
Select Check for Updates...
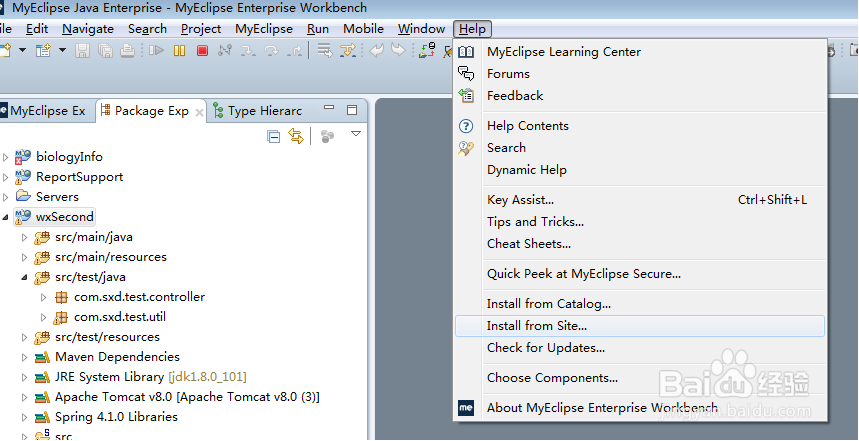point(640,347)
